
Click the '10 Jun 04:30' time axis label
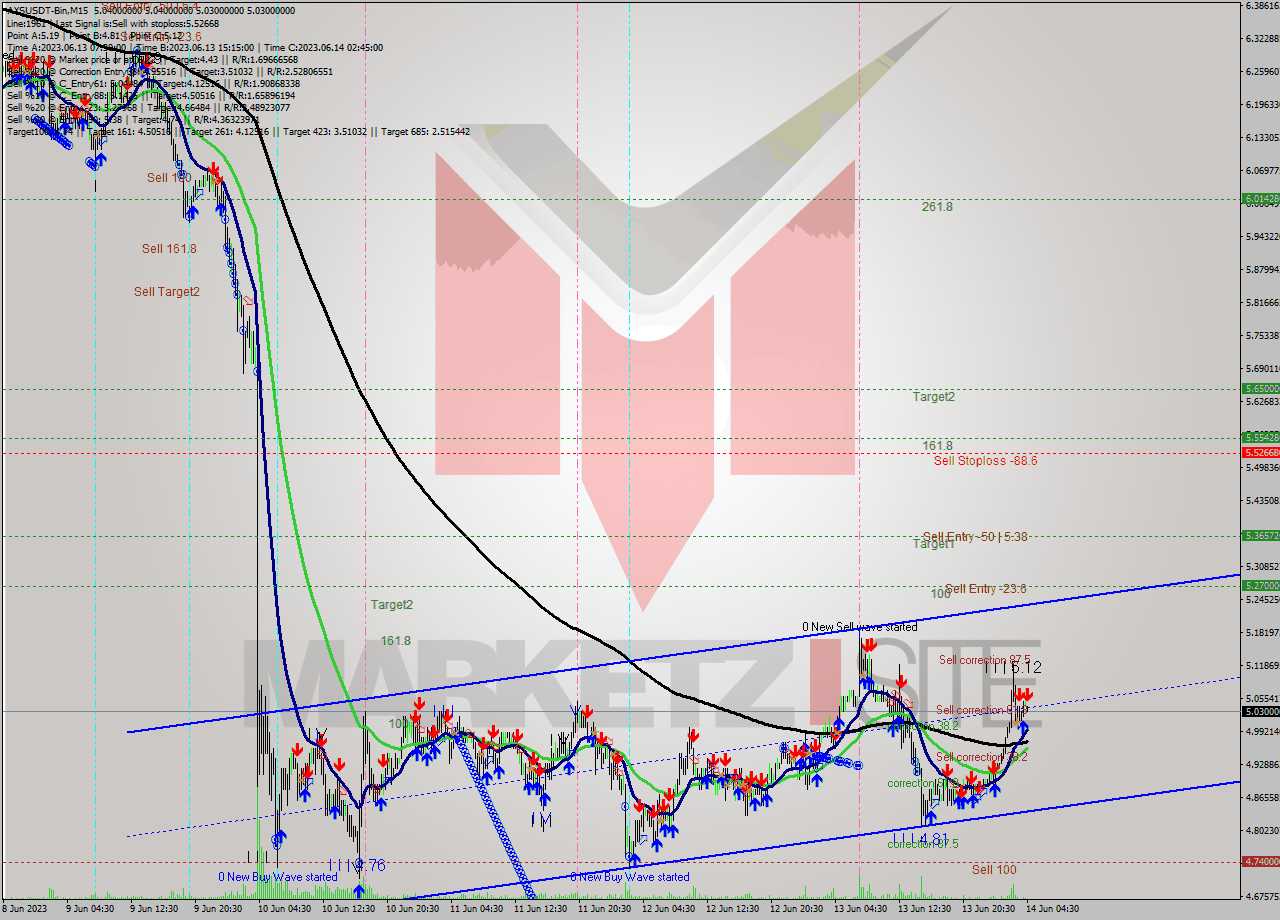pyautogui.click(x=283, y=909)
